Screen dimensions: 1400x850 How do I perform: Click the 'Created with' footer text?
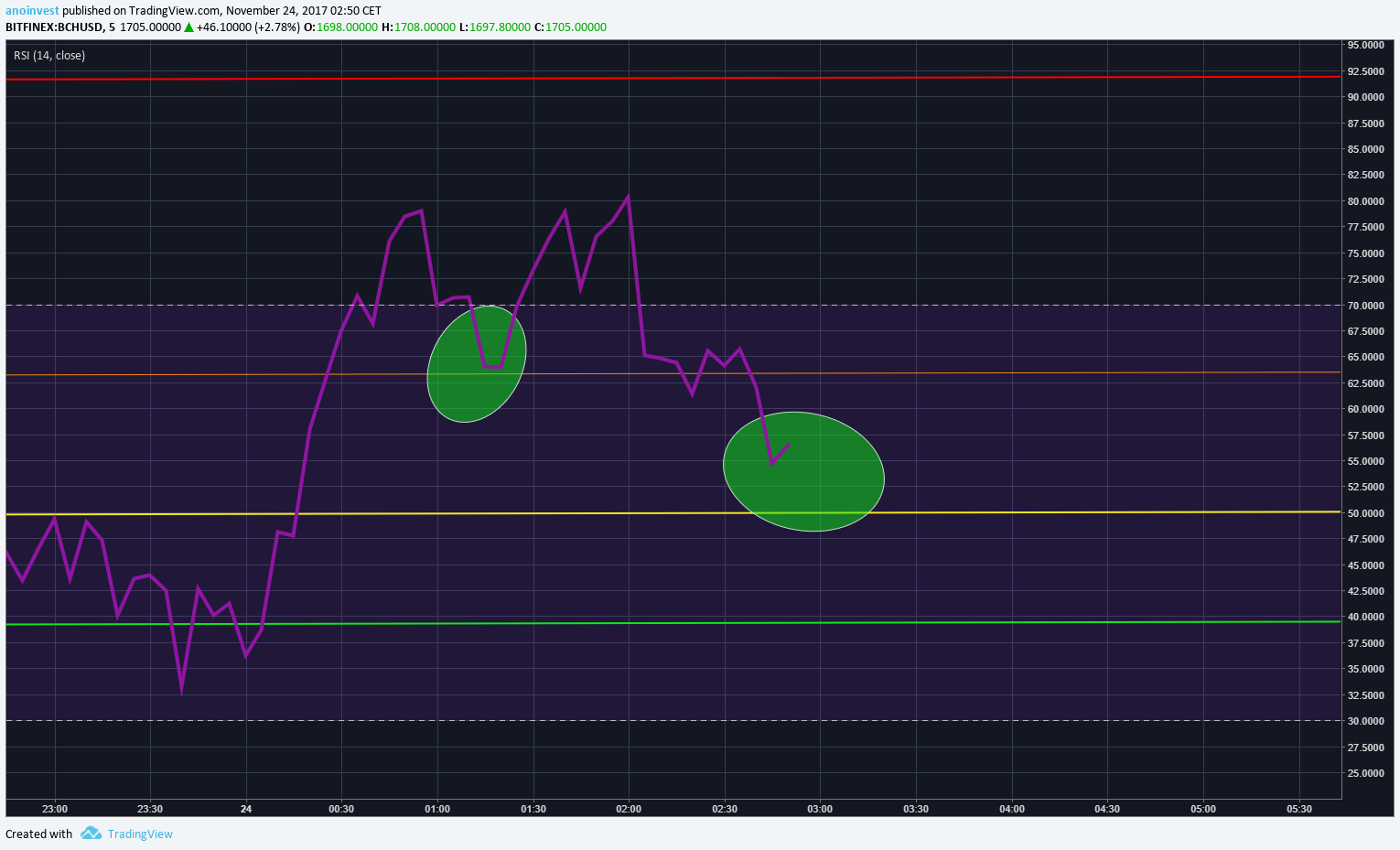(38, 834)
